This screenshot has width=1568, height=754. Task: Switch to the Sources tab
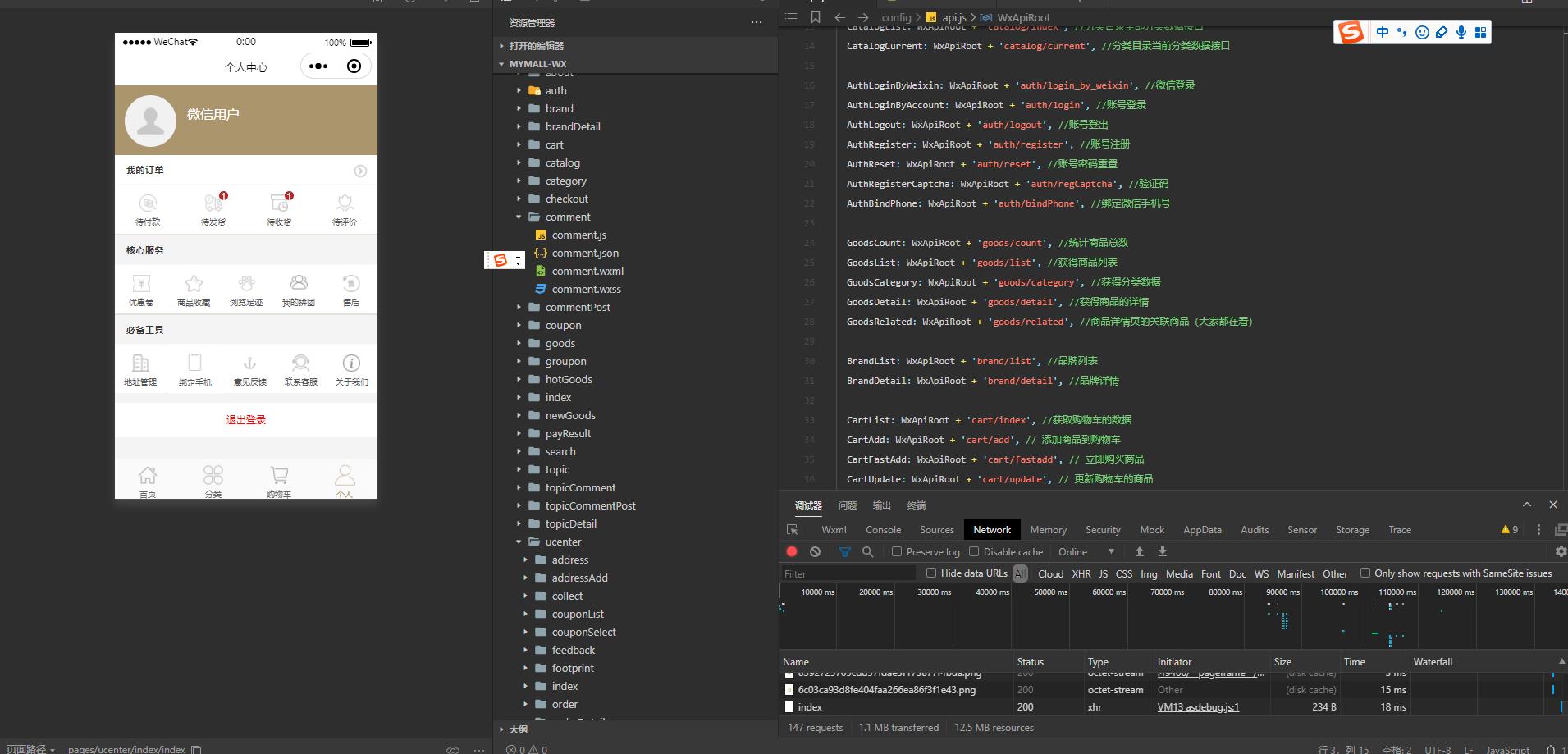click(x=936, y=530)
